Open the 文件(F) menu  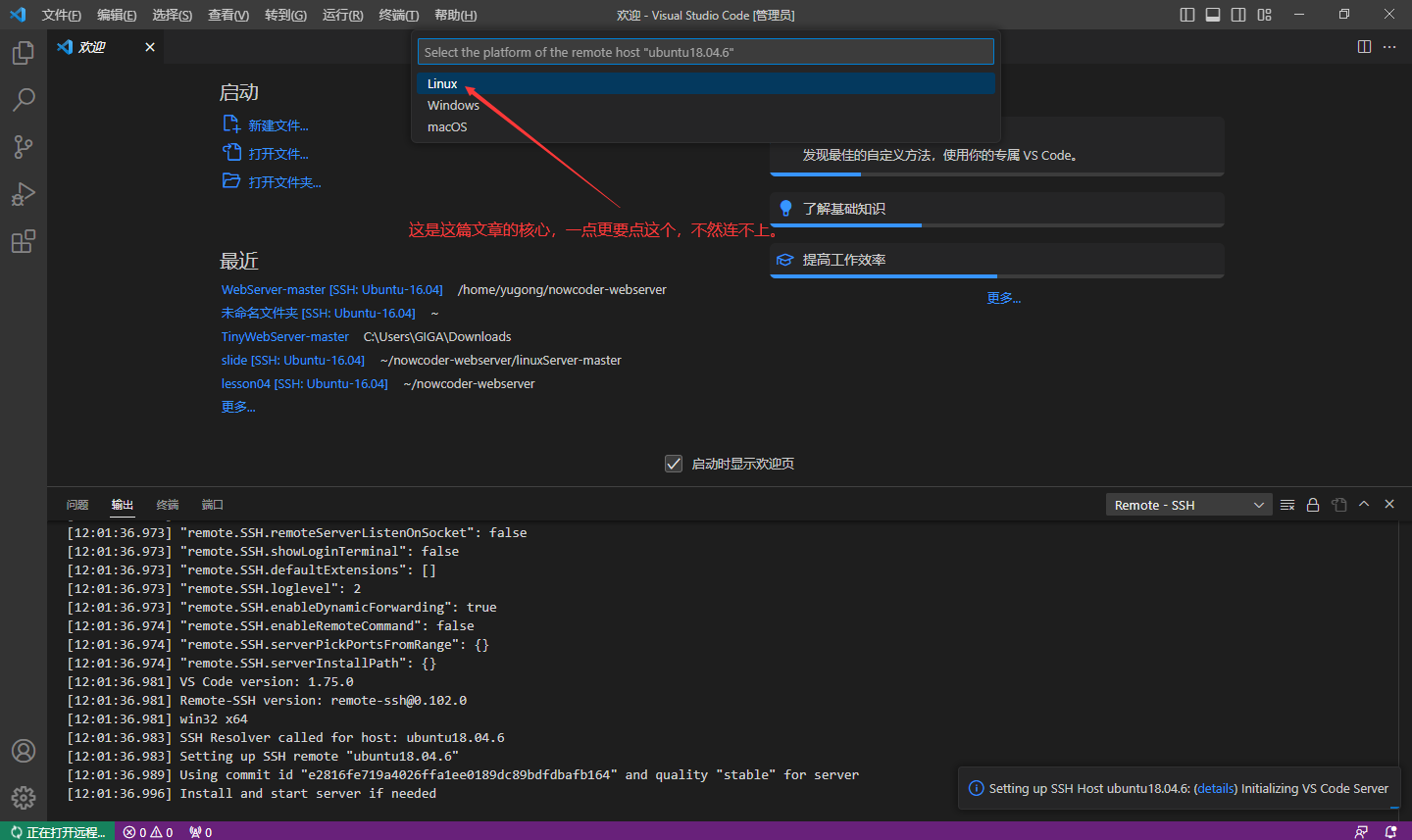click(61, 15)
